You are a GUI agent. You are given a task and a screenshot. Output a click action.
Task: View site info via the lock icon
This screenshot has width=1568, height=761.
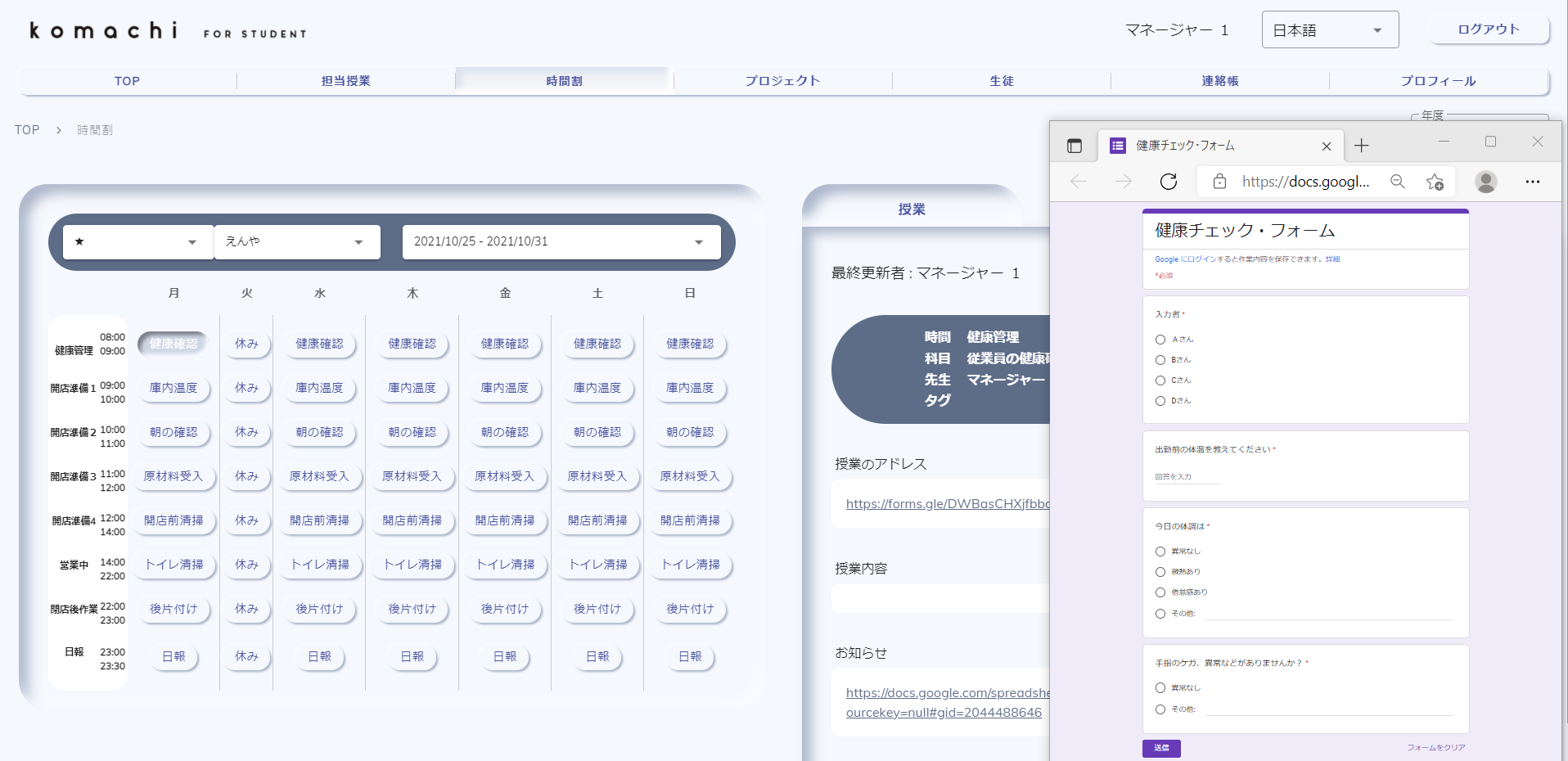pyautogui.click(x=1219, y=182)
